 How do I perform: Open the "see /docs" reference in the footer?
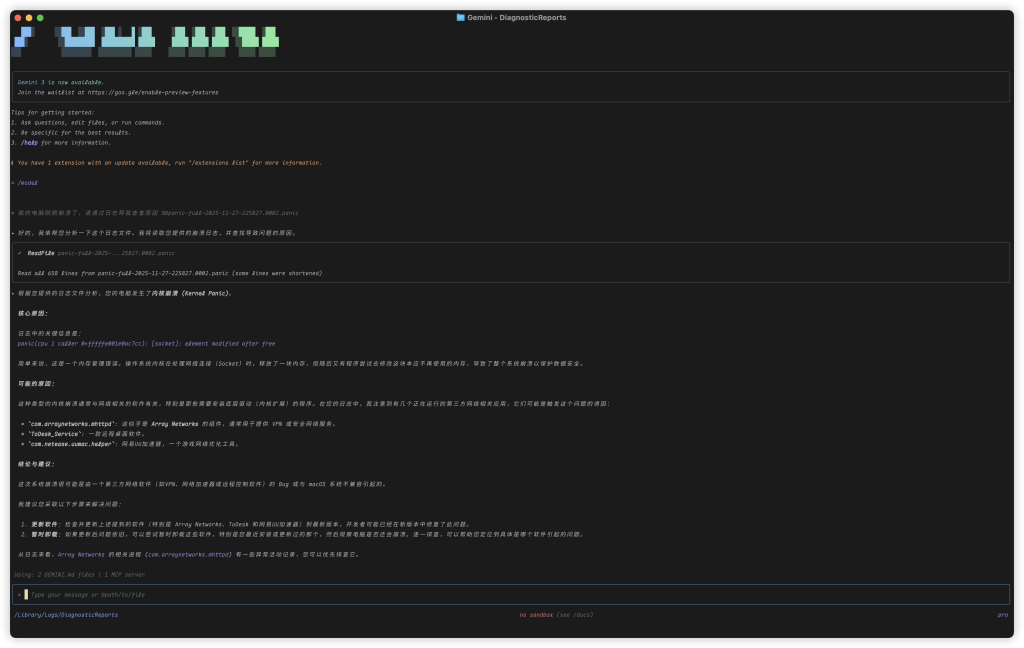tap(576, 615)
